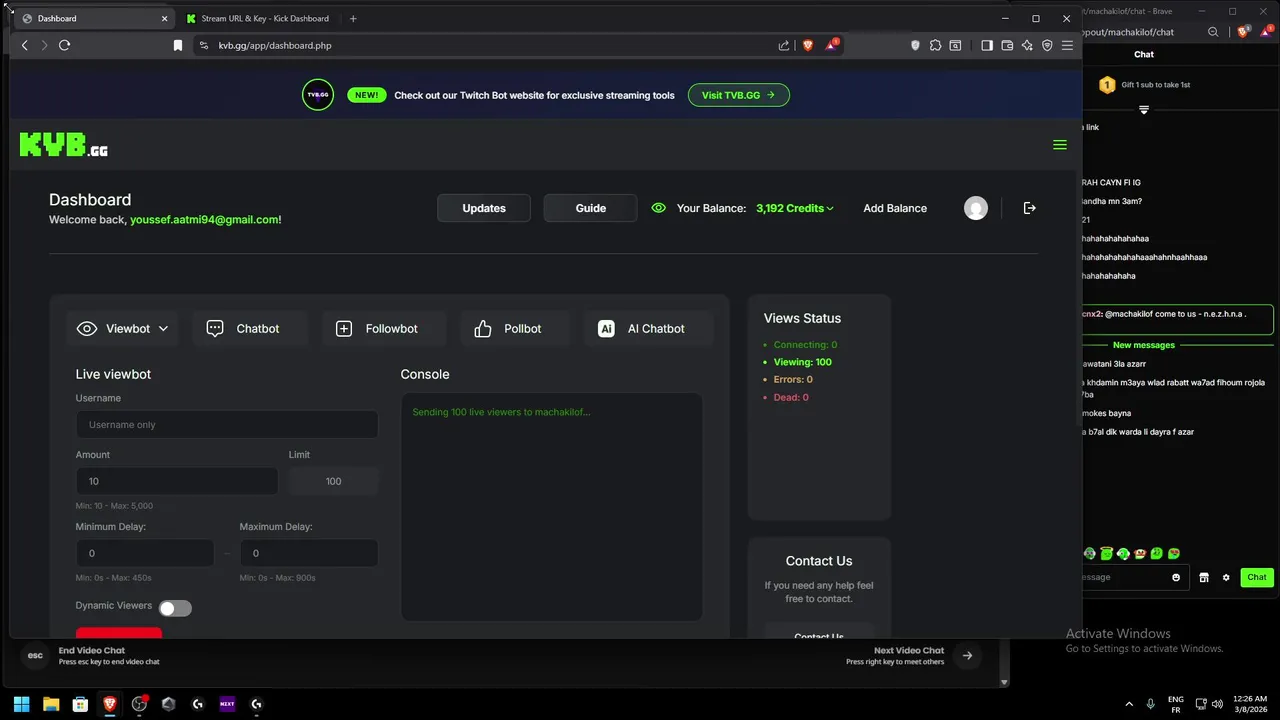The image size is (1280, 720).
Task: Click the TVB.GG round logo in banner
Action: [318, 95]
